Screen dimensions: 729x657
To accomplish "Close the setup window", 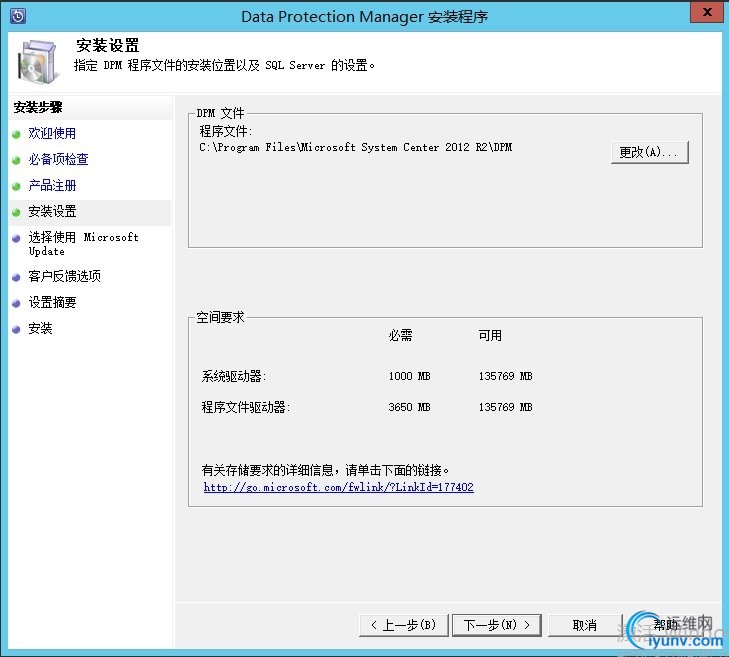I will pos(707,12).
